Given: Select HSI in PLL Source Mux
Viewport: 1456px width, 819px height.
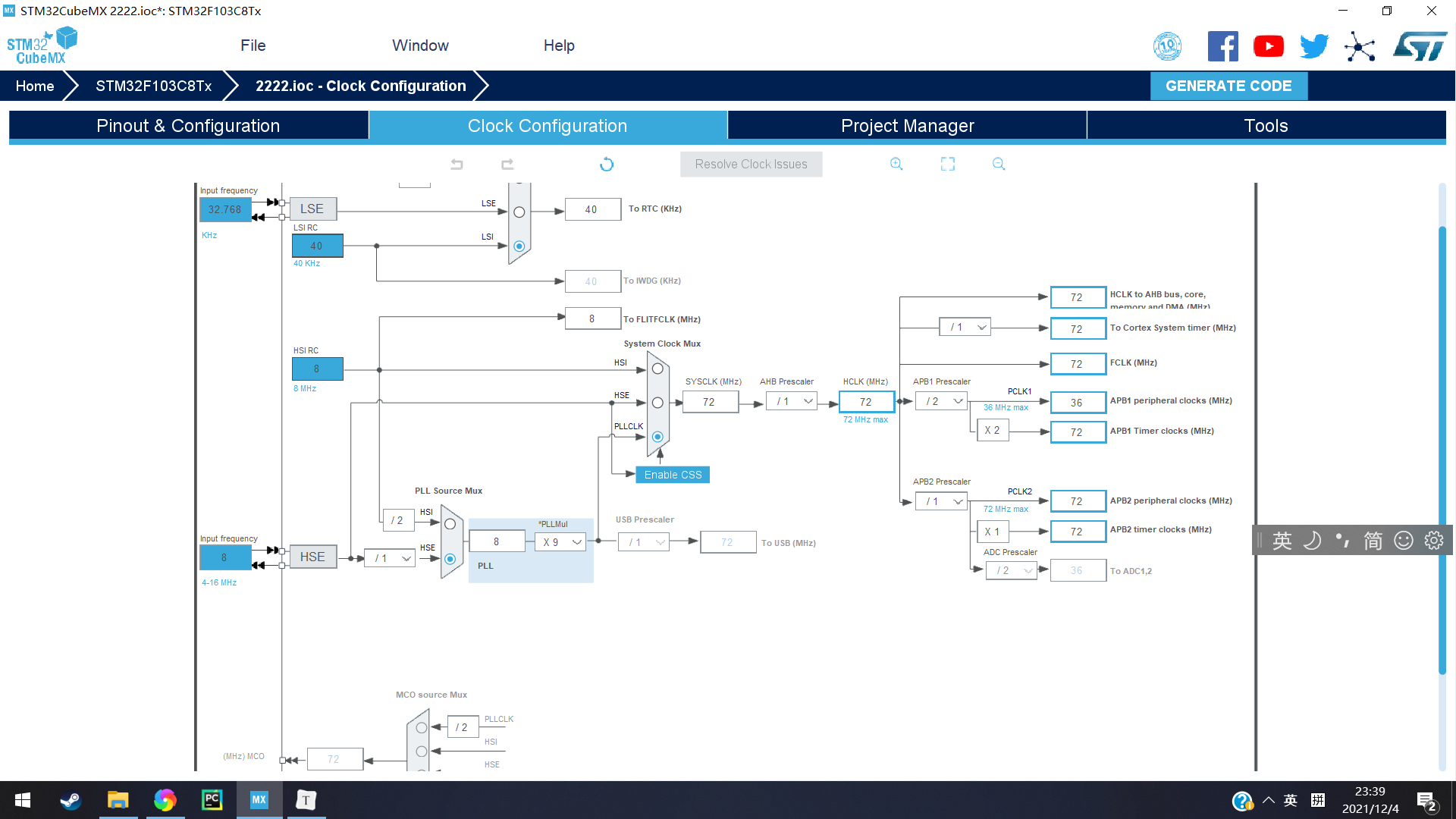Looking at the screenshot, I should 450,524.
